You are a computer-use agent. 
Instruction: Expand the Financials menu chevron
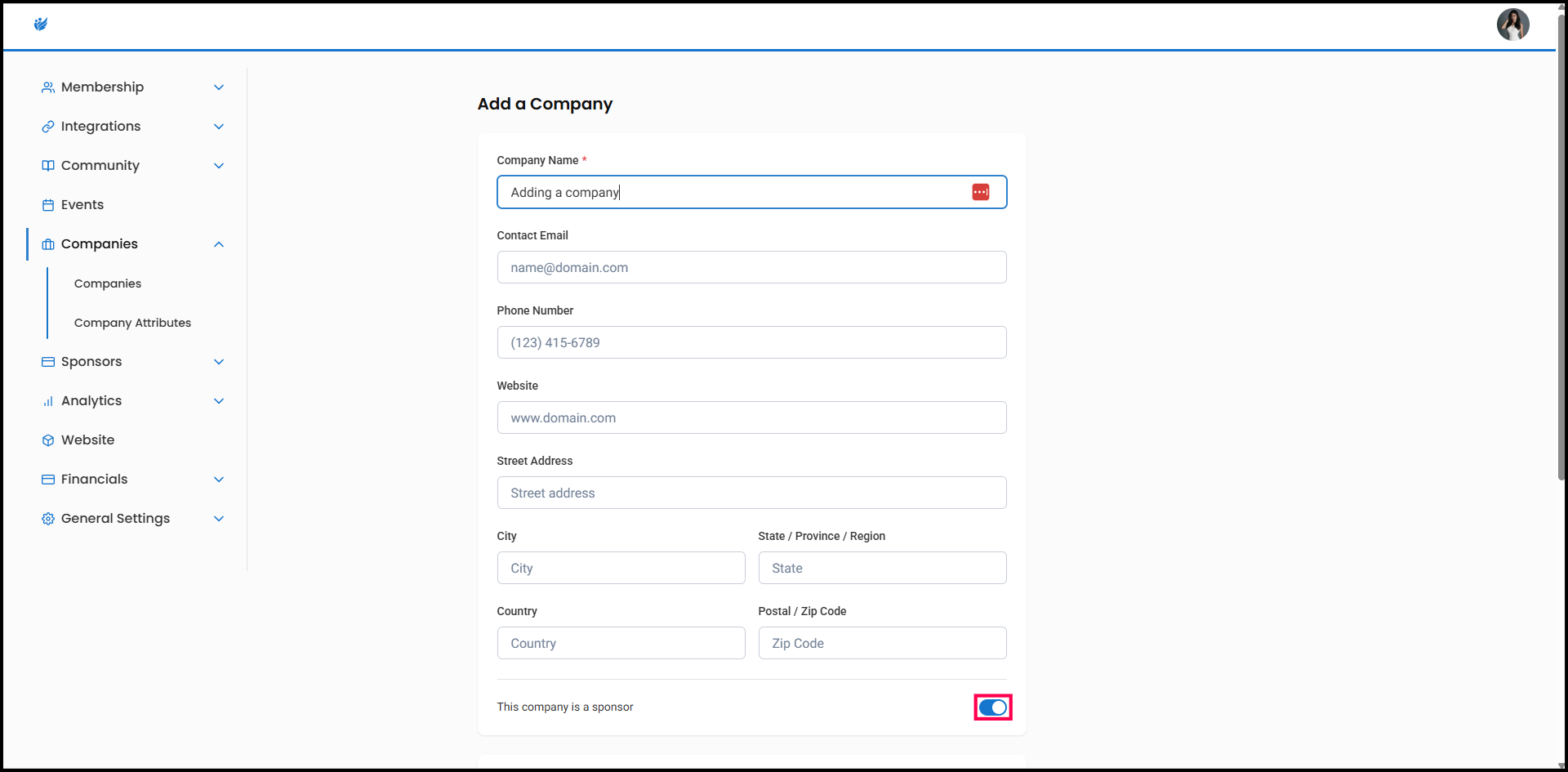(219, 480)
